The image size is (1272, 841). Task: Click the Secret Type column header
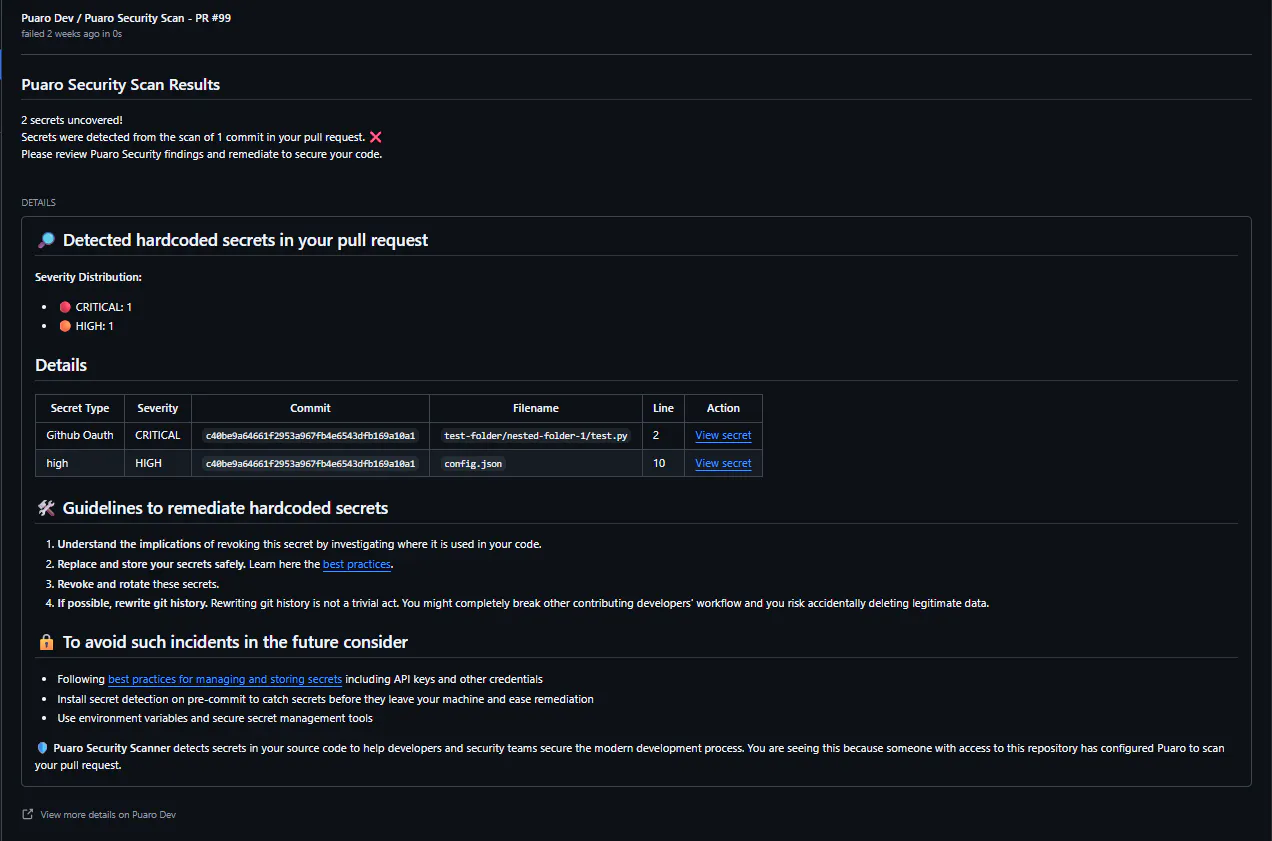click(80, 408)
